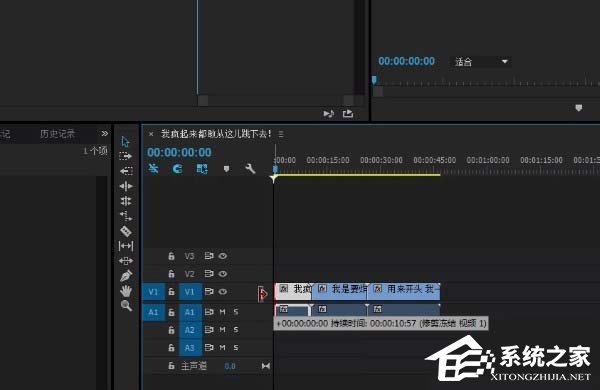Toggle sync lock on track A2
The height and width of the screenshot is (390, 600).
click(209, 330)
